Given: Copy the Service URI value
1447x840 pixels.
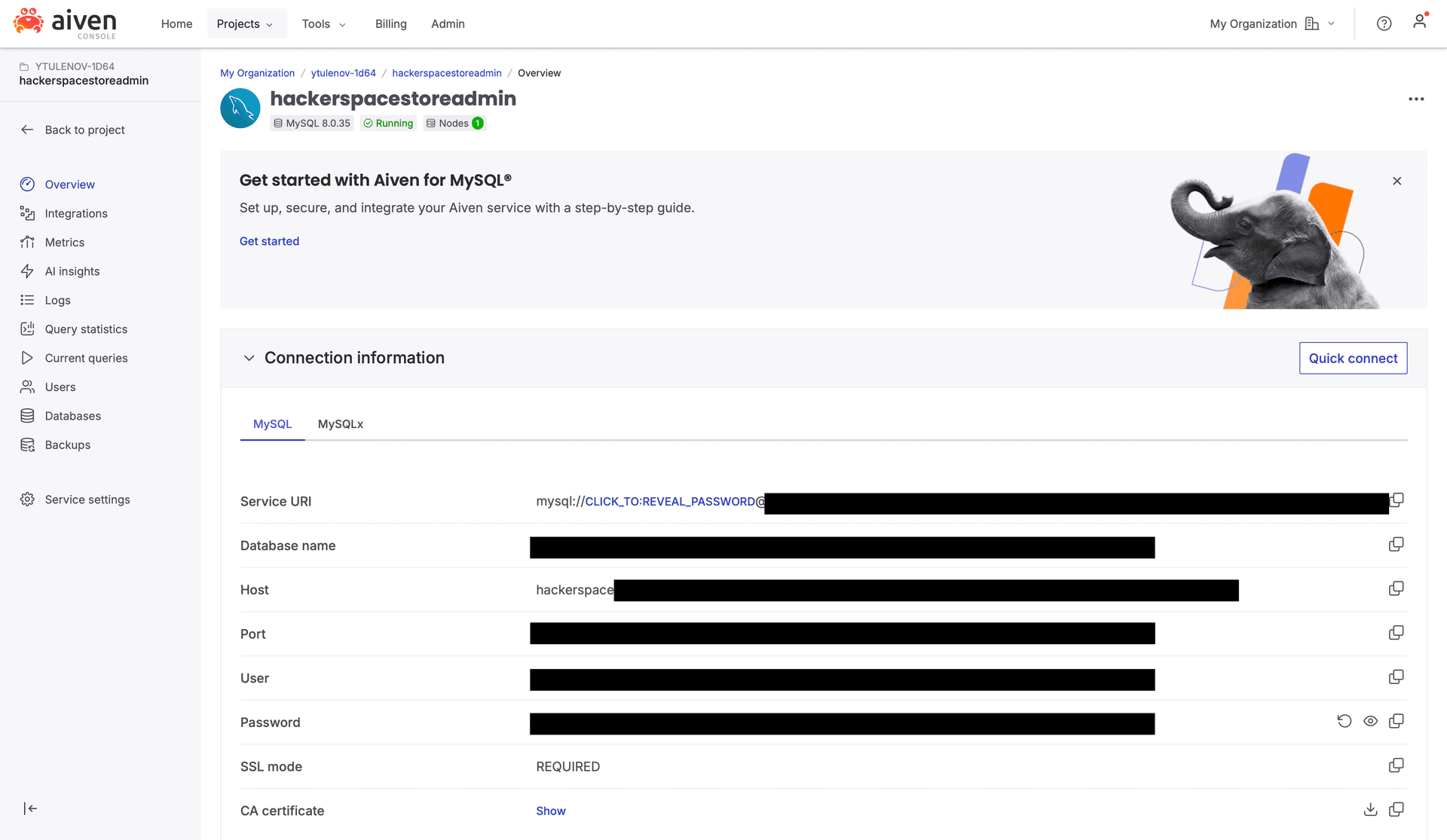Looking at the screenshot, I should point(1397,500).
